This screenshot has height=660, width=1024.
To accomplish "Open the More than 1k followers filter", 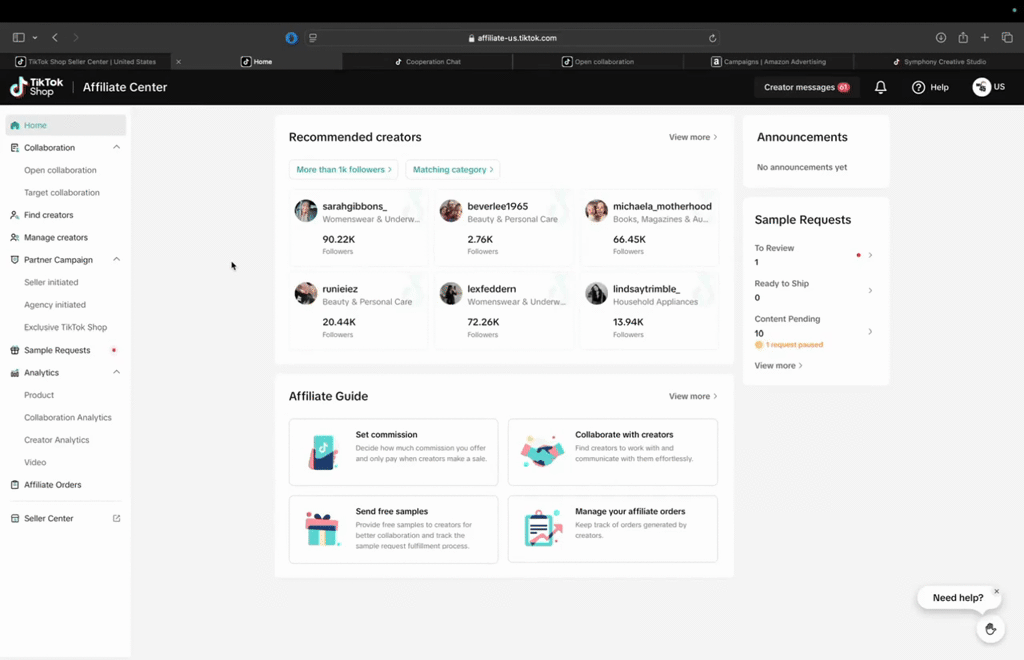I will [344, 170].
